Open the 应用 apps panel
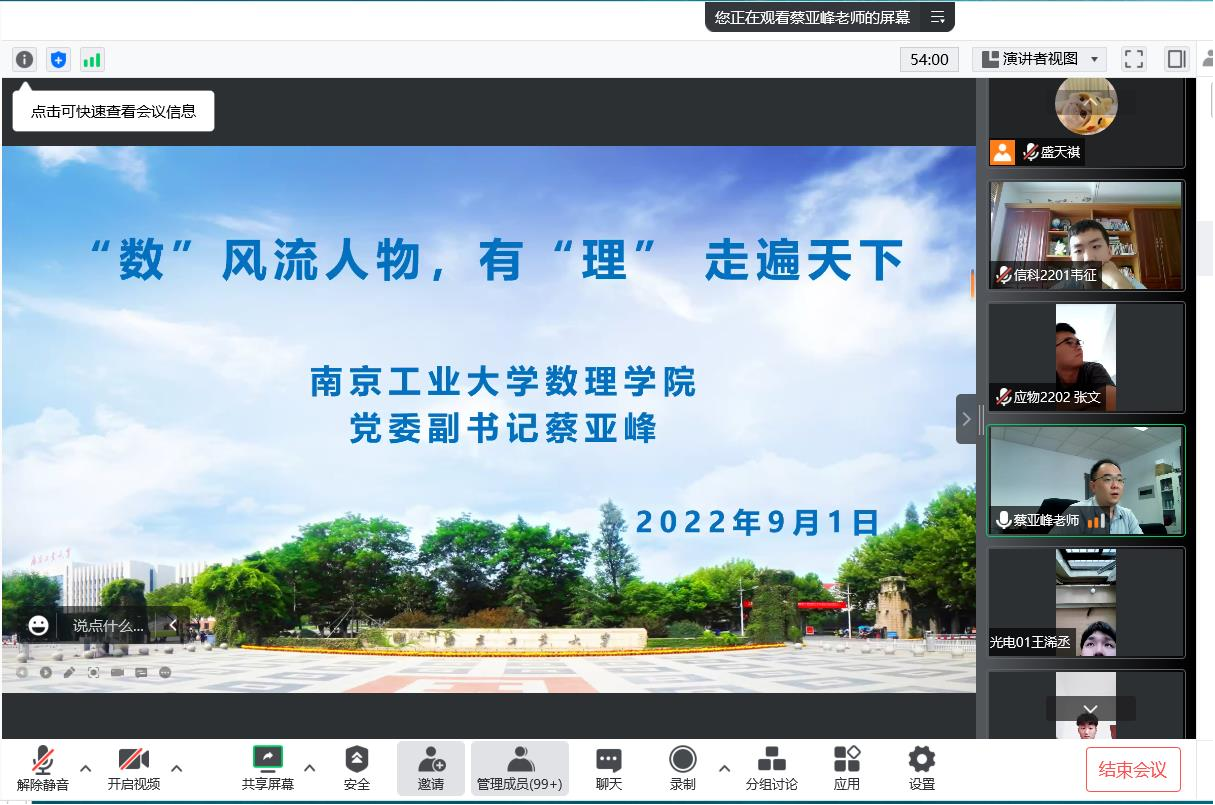Screen dimensions: 1215x805 pyautogui.click(x=847, y=768)
